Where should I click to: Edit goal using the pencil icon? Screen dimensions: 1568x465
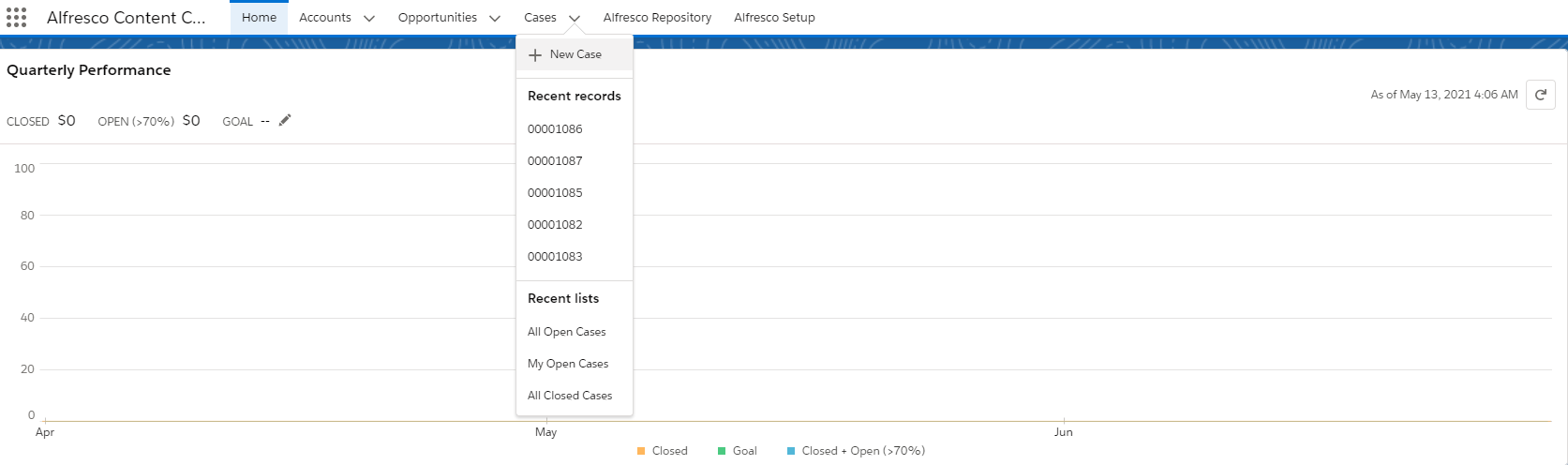pos(285,120)
